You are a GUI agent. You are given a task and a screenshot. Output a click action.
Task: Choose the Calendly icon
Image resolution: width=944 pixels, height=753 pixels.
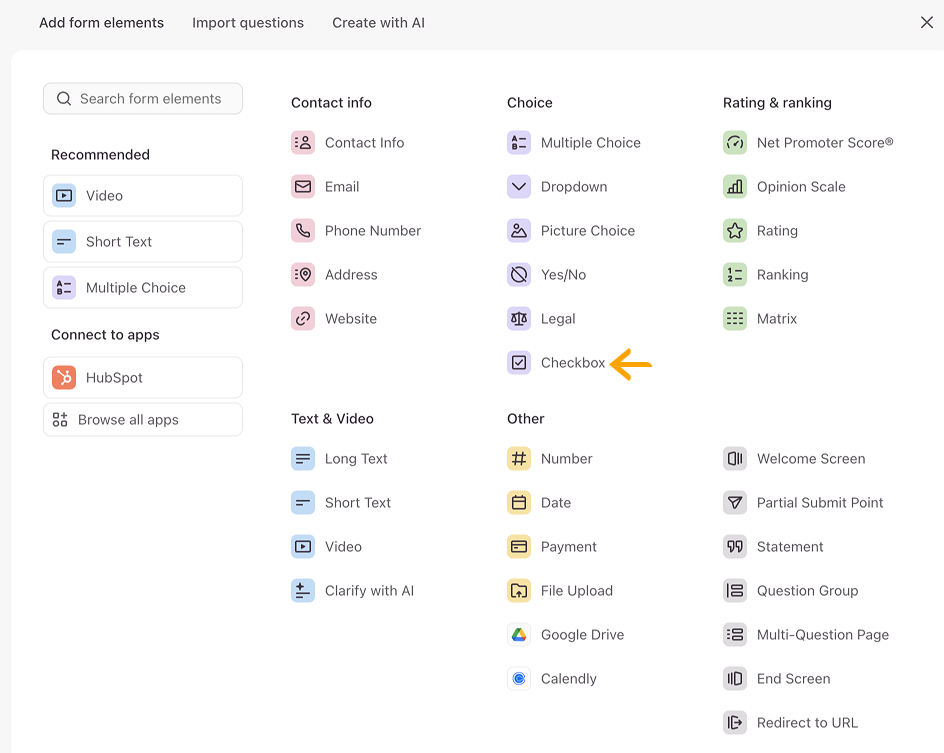click(519, 678)
